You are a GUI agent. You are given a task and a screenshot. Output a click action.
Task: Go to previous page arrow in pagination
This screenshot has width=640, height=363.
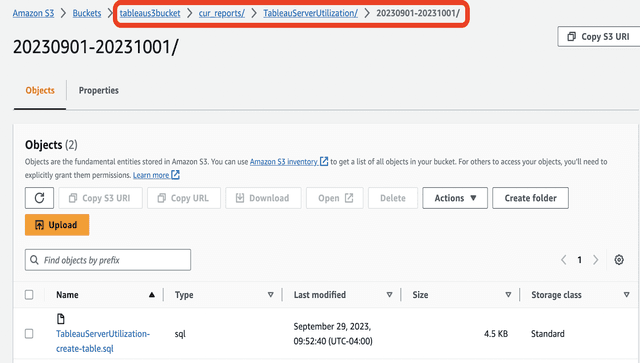(x=564, y=260)
